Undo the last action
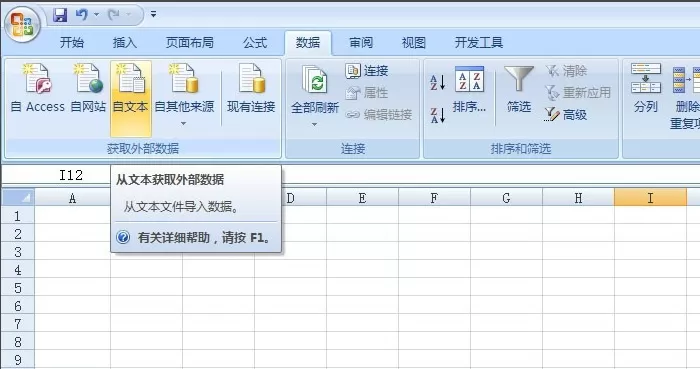This screenshot has height=369, width=700. coord(82,15)
